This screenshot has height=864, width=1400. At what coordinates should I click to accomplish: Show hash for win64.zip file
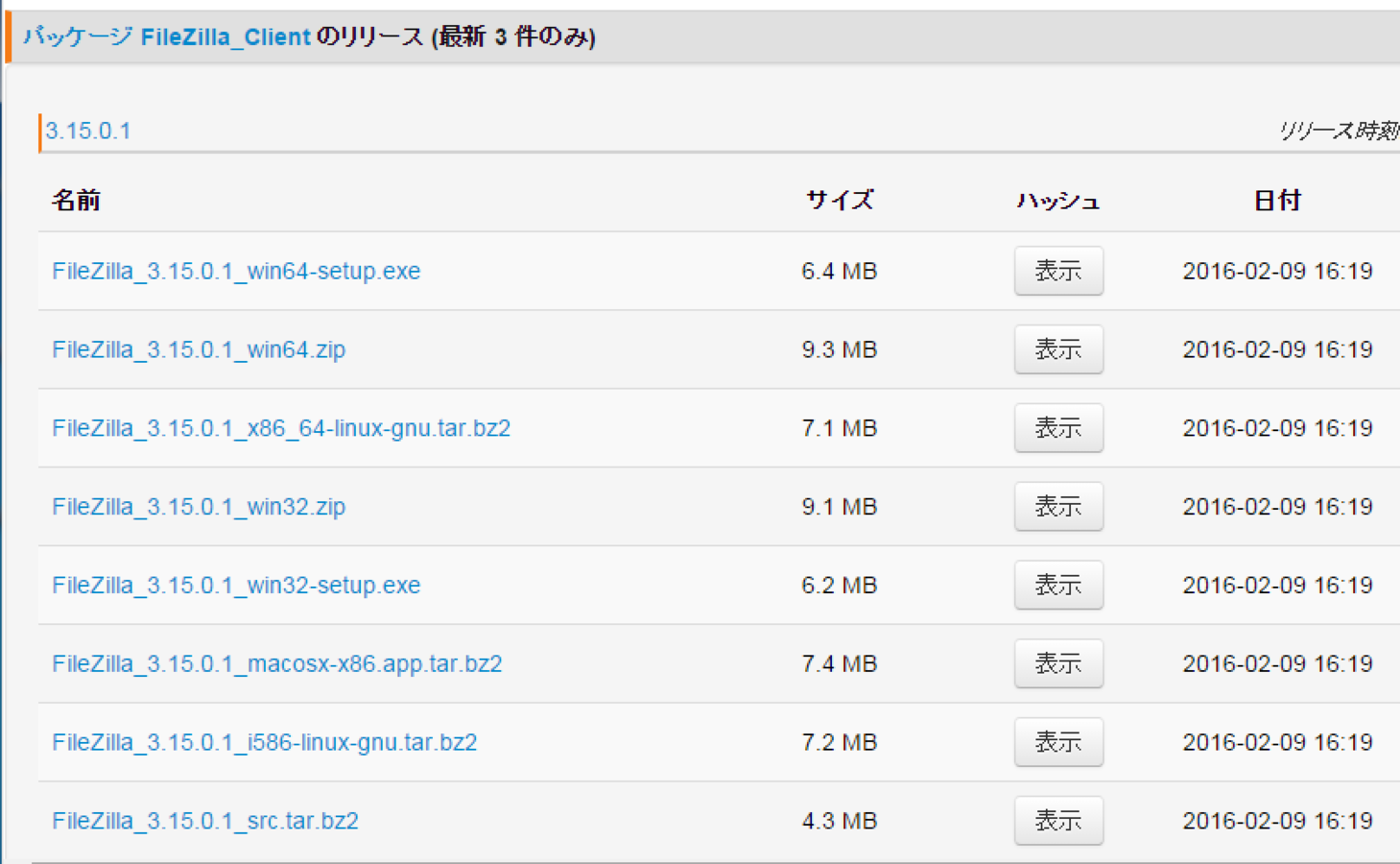tap(1058, 349)
